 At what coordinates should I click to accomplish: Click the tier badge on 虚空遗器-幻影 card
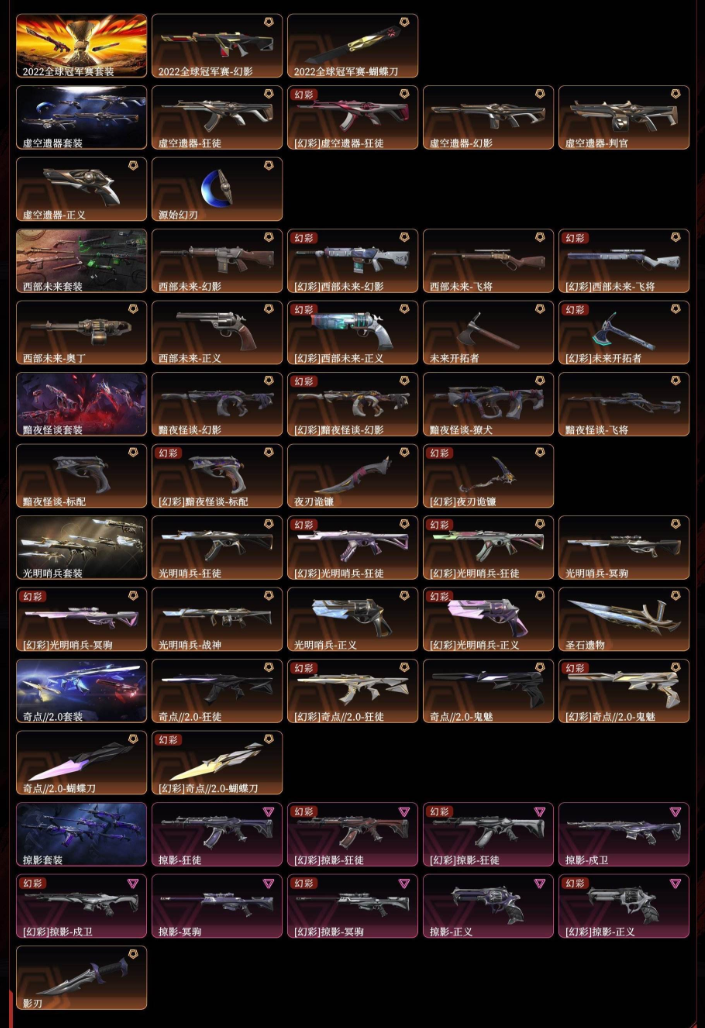pos(540,94)
